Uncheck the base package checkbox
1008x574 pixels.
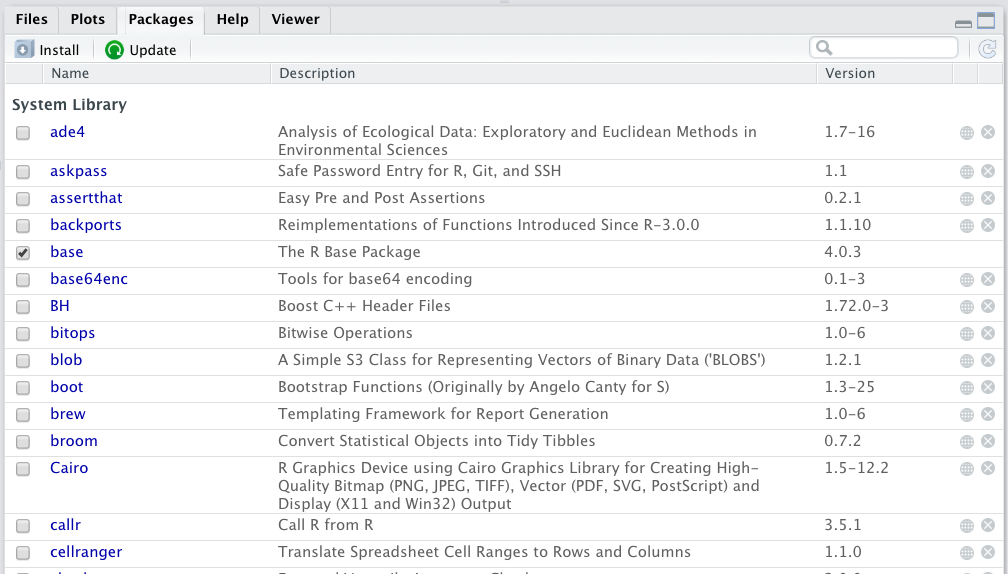[x=23, y=253]
